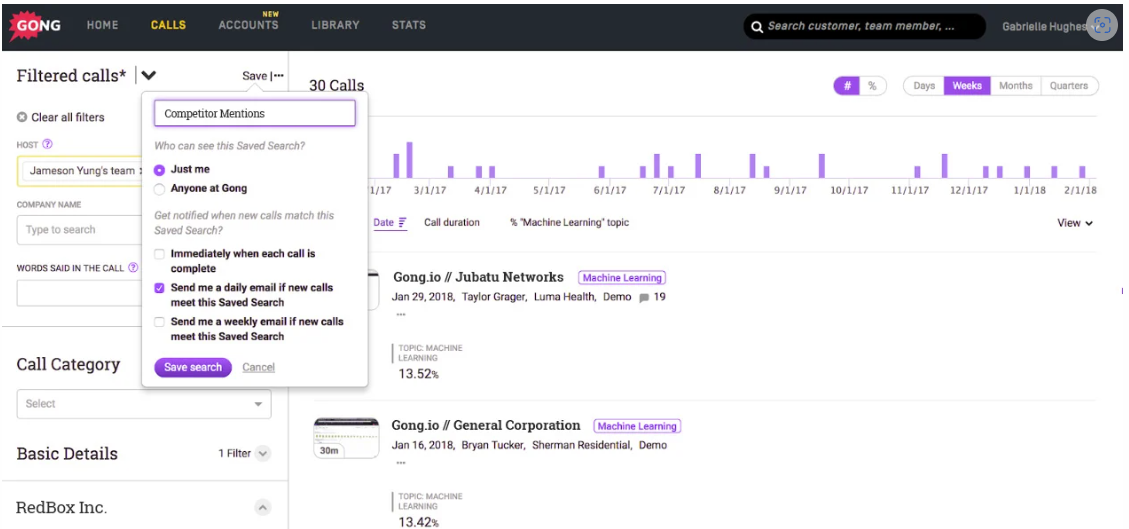Click the global search customer field

[x=864, y=26]
